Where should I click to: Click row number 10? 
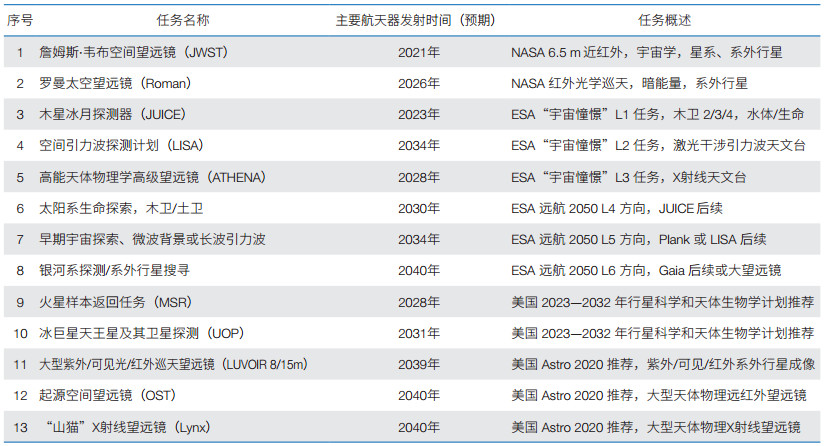click(20, 333)
